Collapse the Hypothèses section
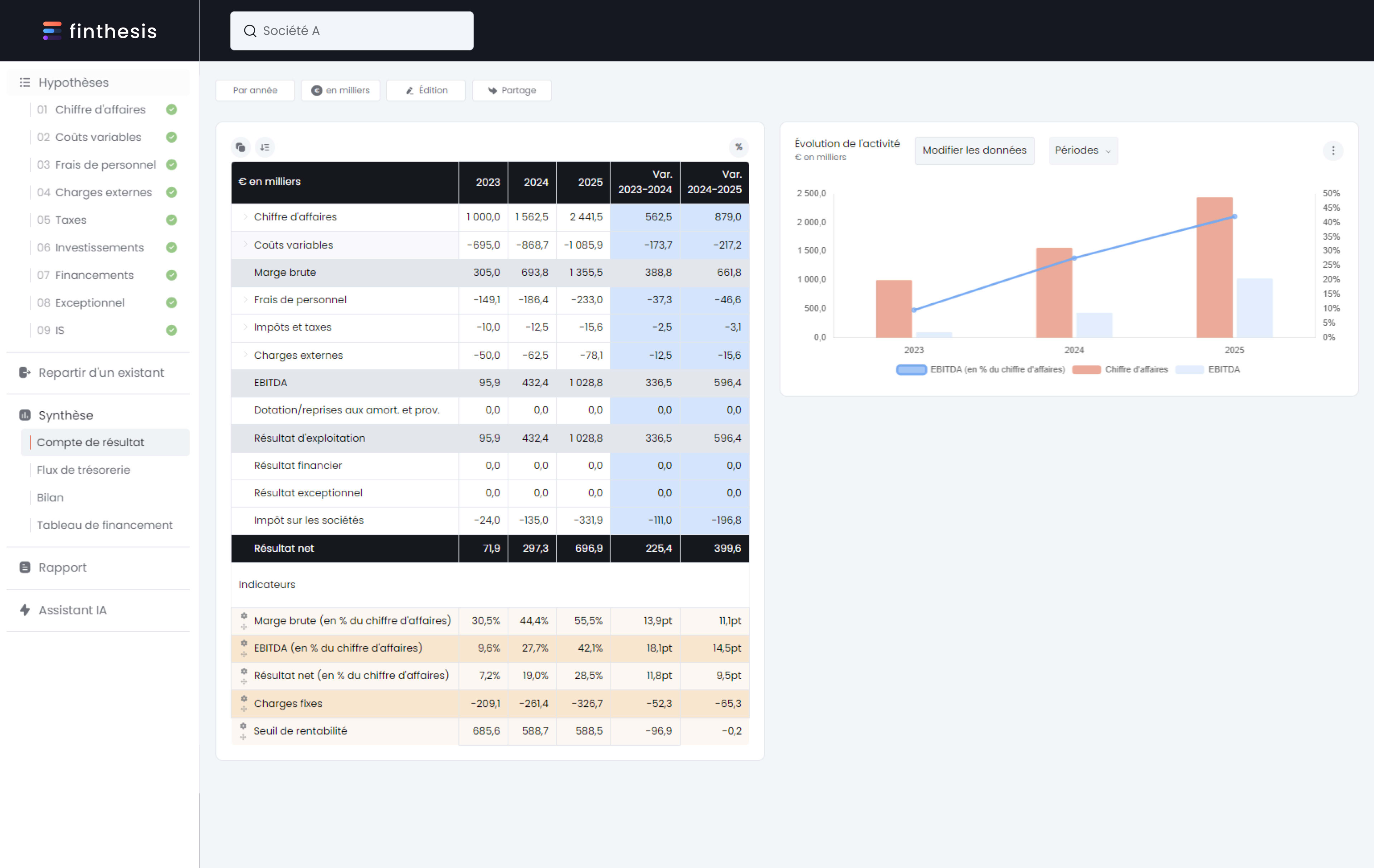 point(98,82)
